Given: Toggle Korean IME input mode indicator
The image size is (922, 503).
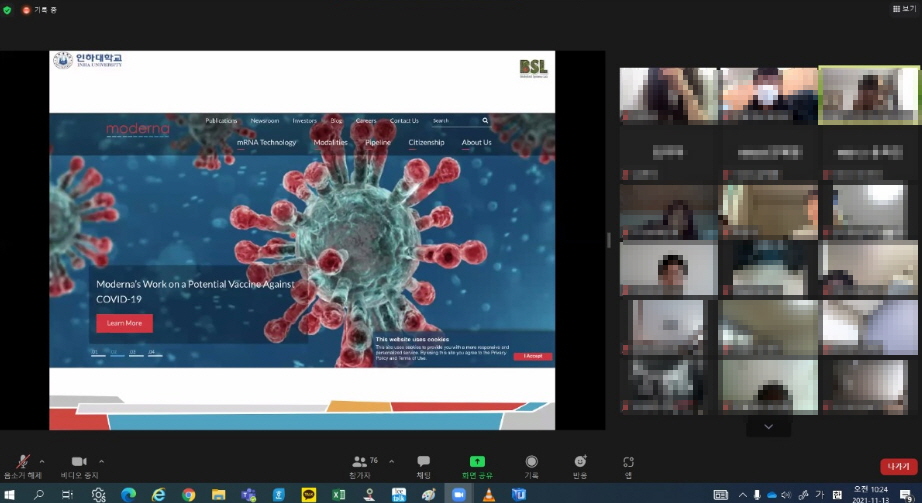Looking at the screenshot, I should (820, 495).
